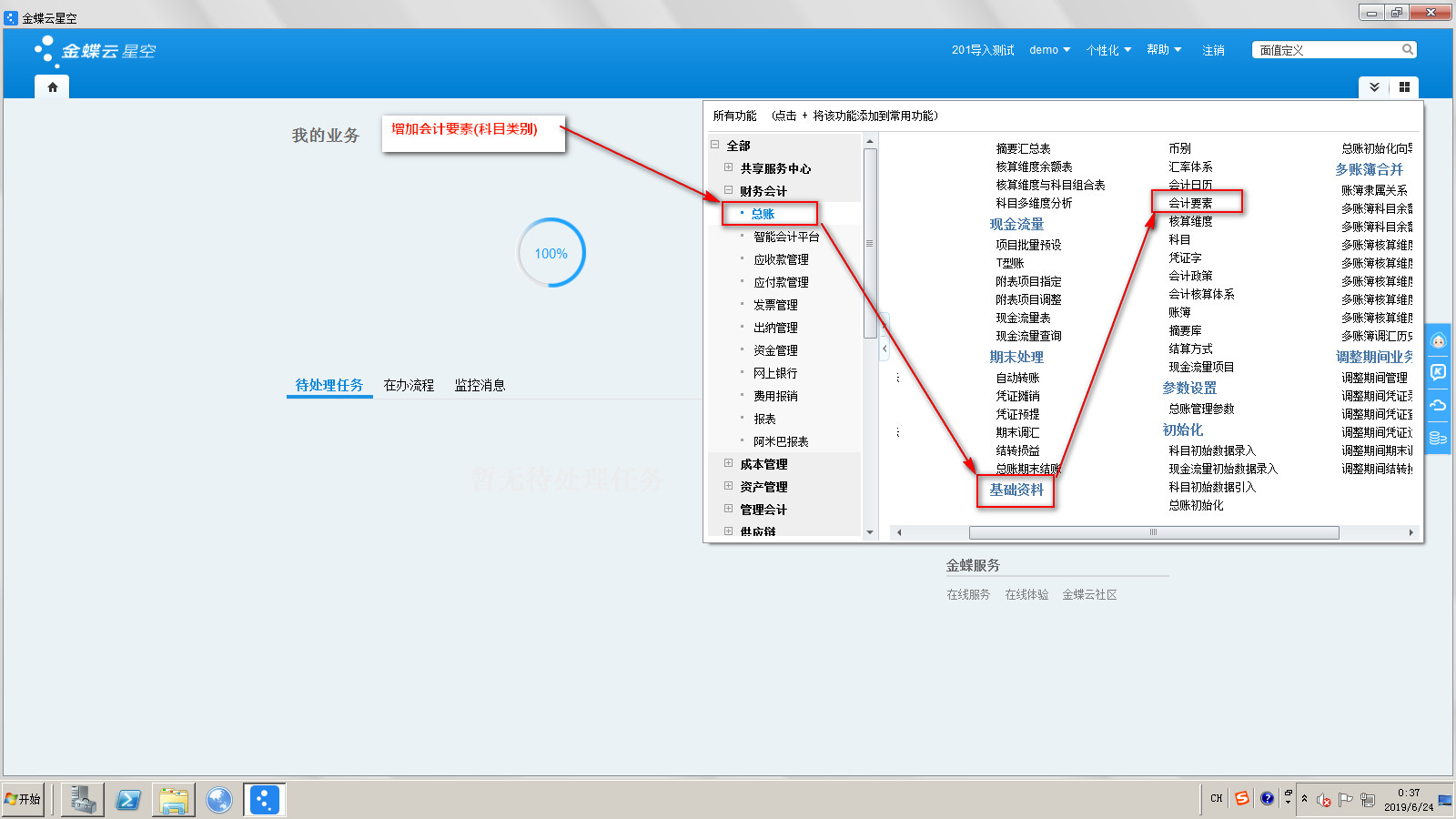Open File Explorer from taskbar

pyautogui.click(x=174, y=800)
